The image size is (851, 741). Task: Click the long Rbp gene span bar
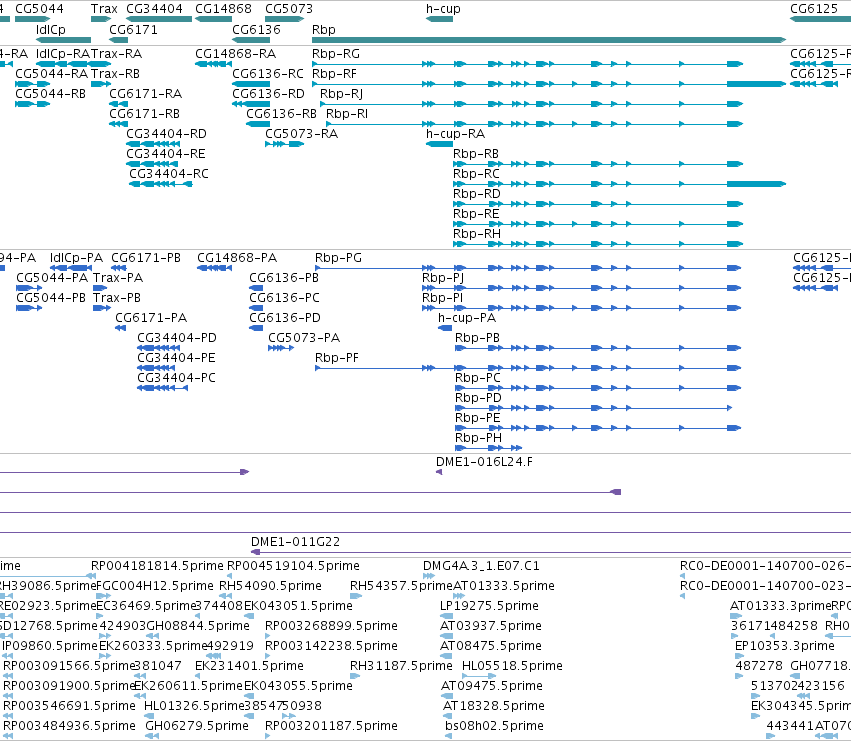pyautogui.click(x=549, y=40)
